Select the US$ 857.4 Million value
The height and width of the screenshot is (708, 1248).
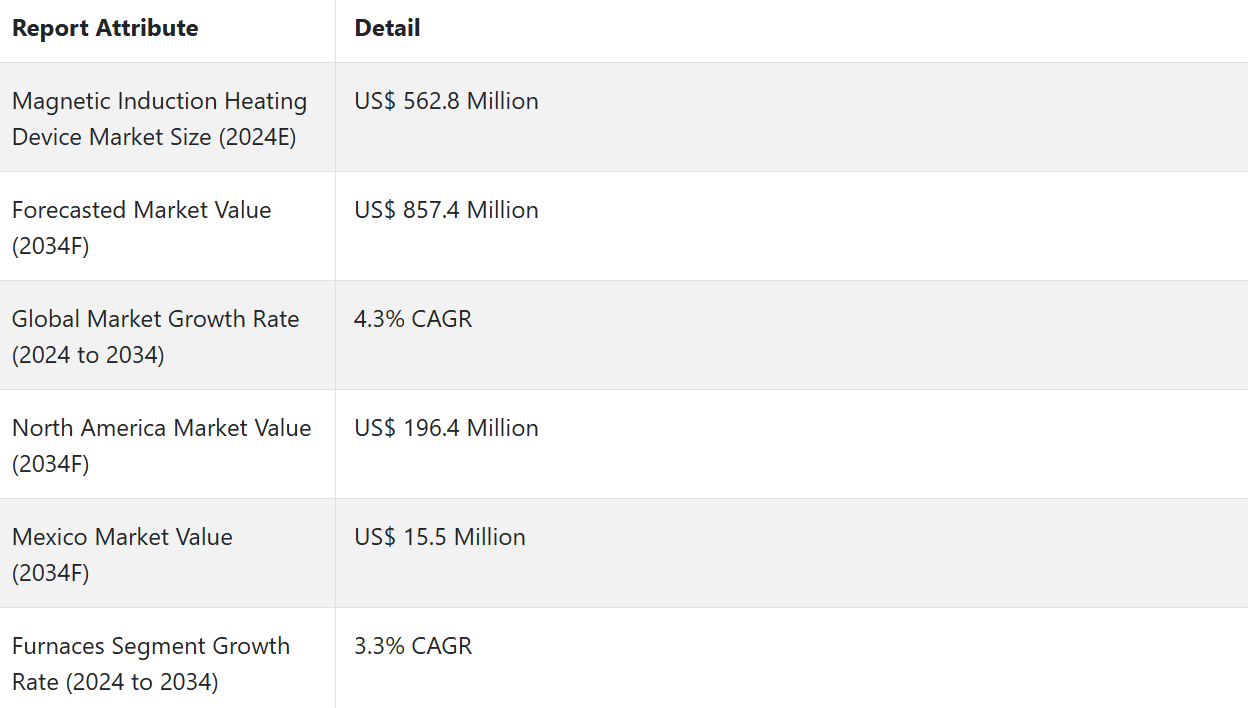point(446,210)
